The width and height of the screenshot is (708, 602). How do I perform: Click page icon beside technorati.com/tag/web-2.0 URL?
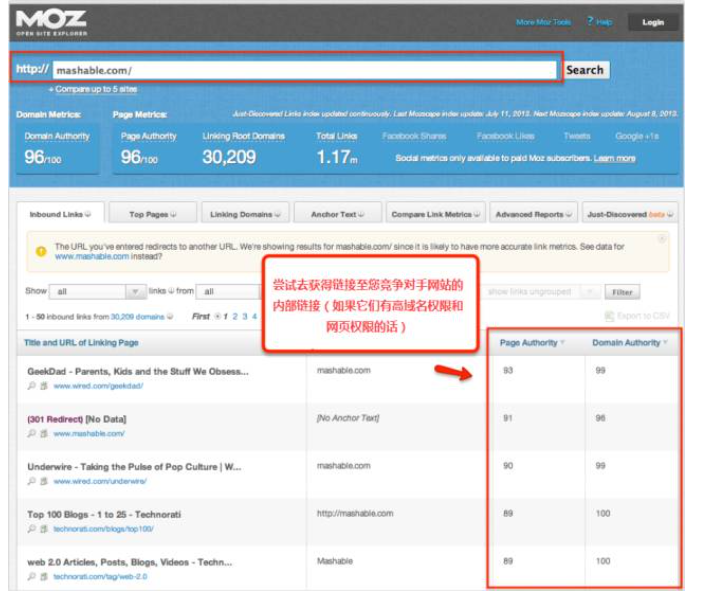(x=44, y=577)
